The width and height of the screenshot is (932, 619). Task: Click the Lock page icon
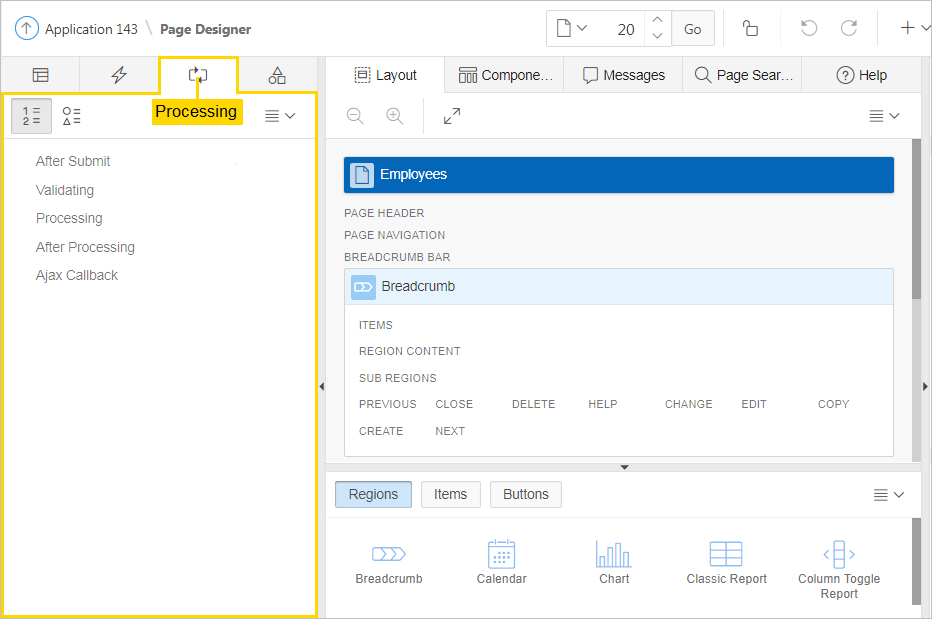point(750,29)
